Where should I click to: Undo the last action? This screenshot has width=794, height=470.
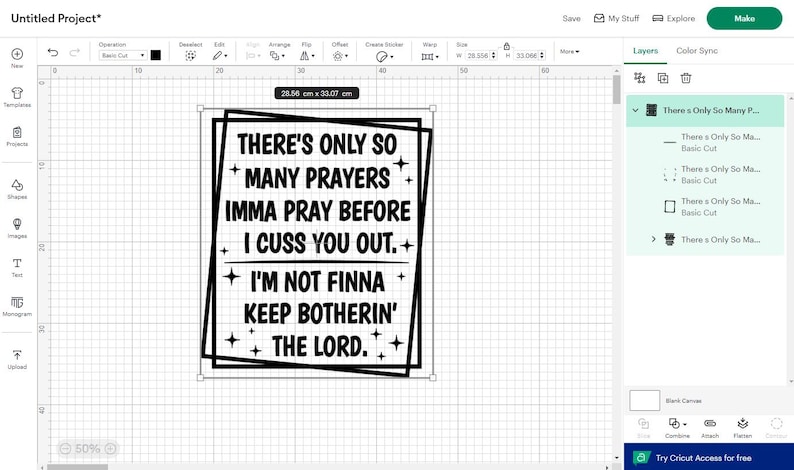[x=53, y=52]
